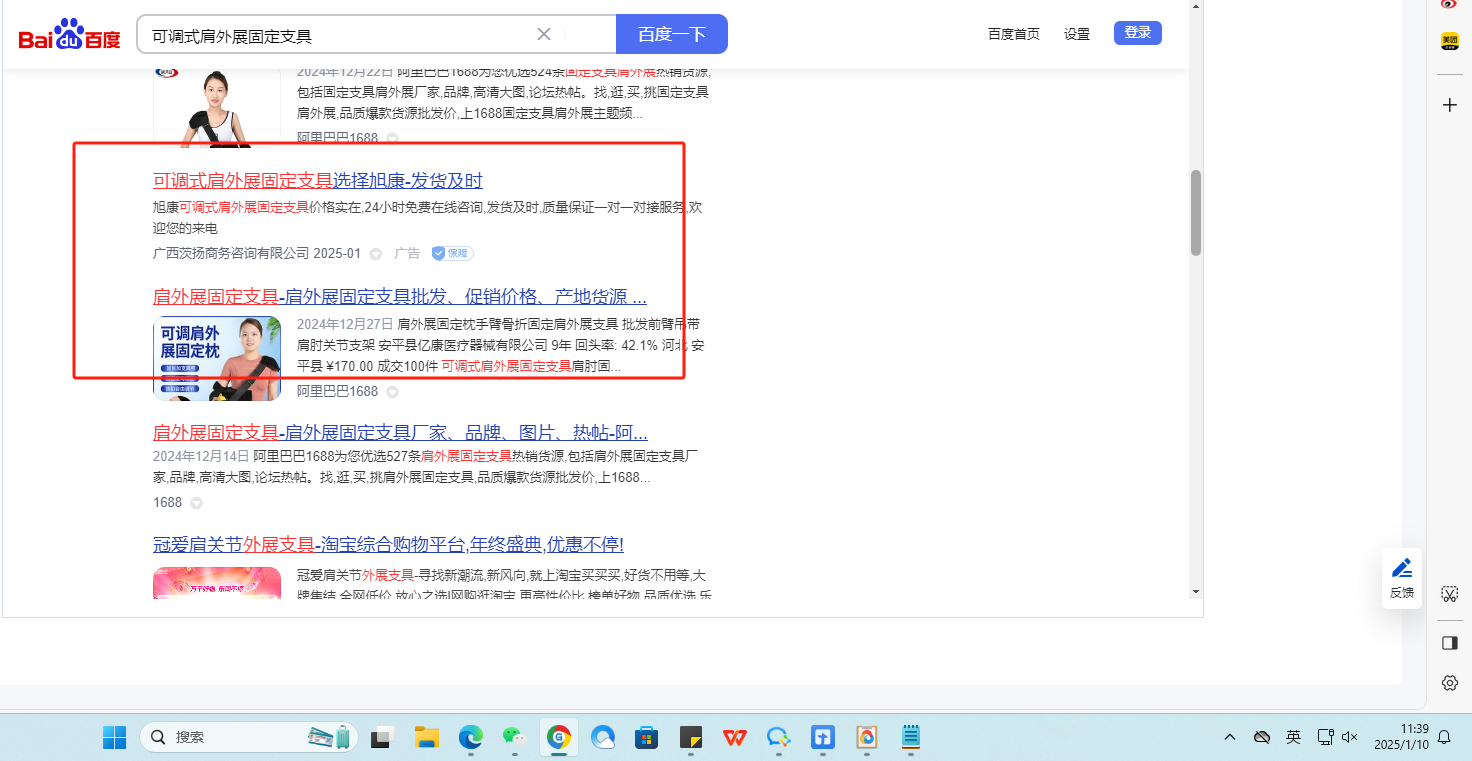
Task: Open the 冠爱肩关节外展支具 Taobao result link
Action: click(388, 545)
